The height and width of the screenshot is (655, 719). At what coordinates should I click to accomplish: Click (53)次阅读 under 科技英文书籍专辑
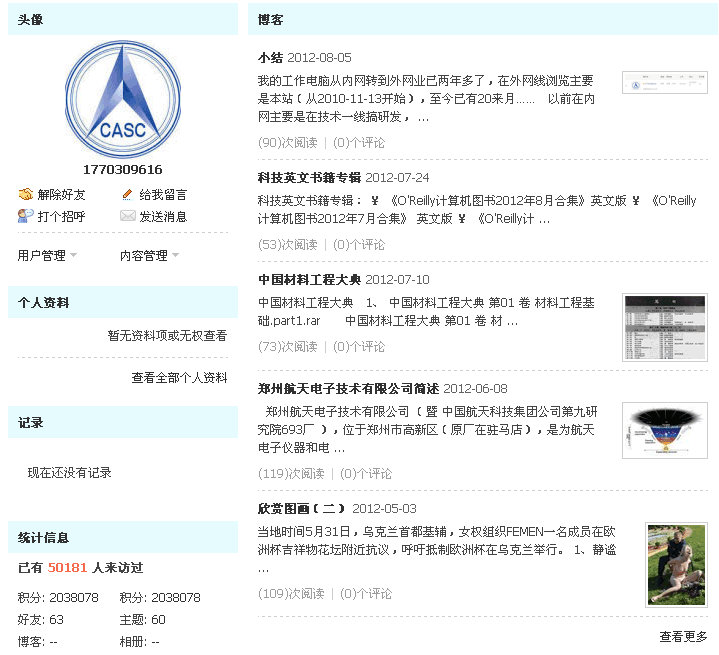(288, 244)
